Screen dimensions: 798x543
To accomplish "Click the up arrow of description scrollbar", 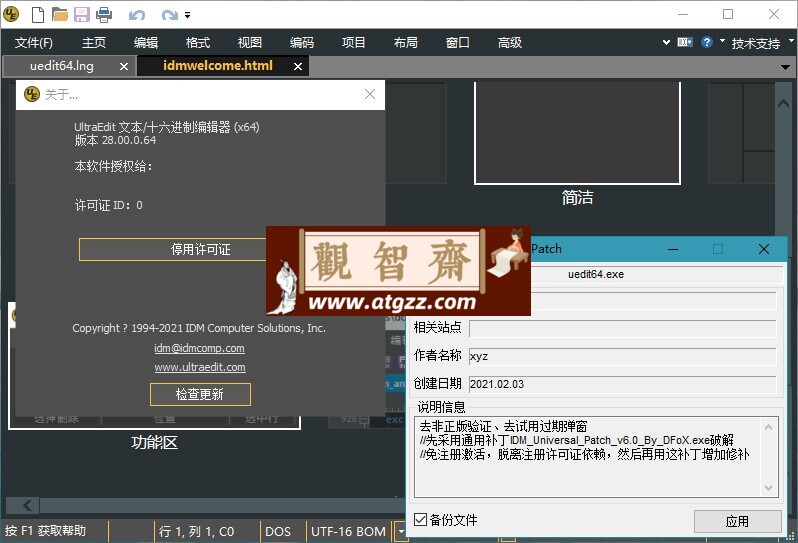I will tap(768, 427).
